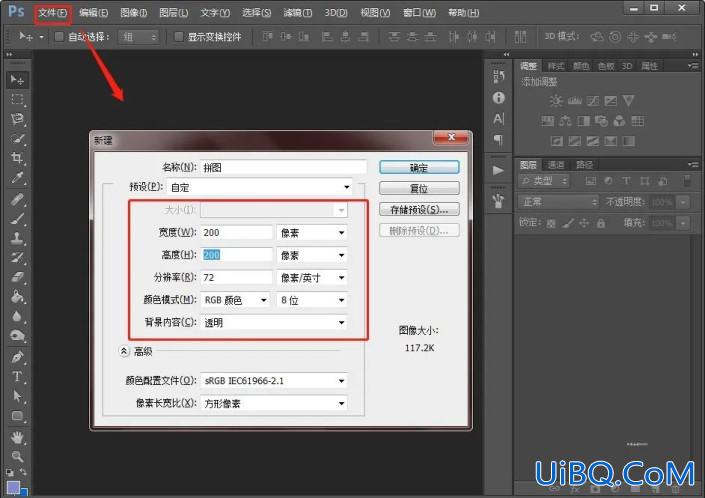705x498 pixels.
Task: Select the Rectangular Marquee tool
Action: 17,99
